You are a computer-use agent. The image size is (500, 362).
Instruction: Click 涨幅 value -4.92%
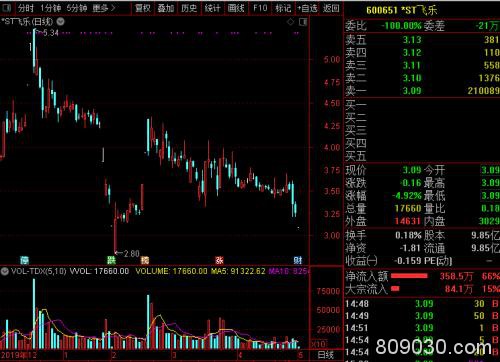point(407,195)
